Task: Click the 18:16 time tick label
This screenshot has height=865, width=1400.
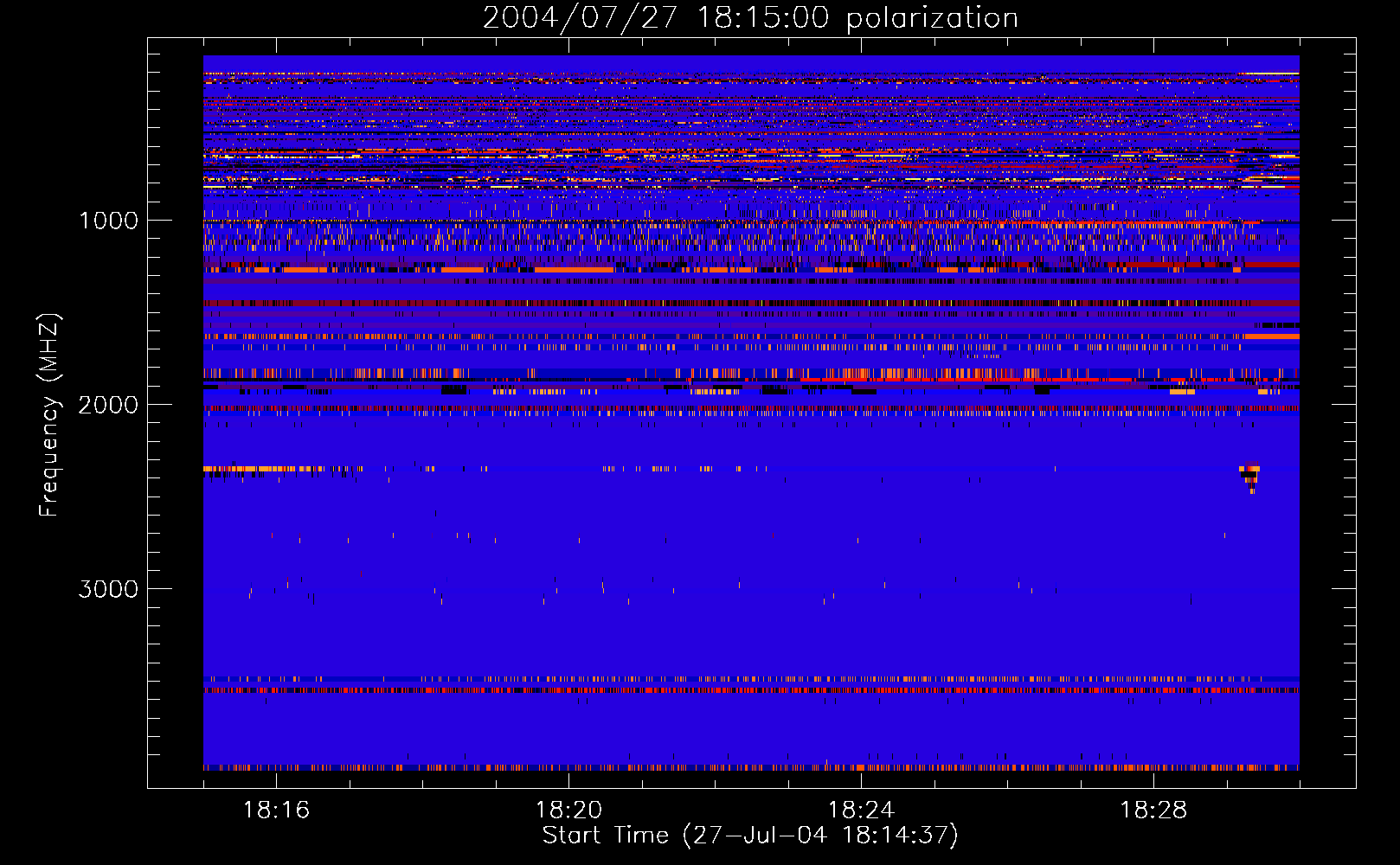Action: coord(276,810)
